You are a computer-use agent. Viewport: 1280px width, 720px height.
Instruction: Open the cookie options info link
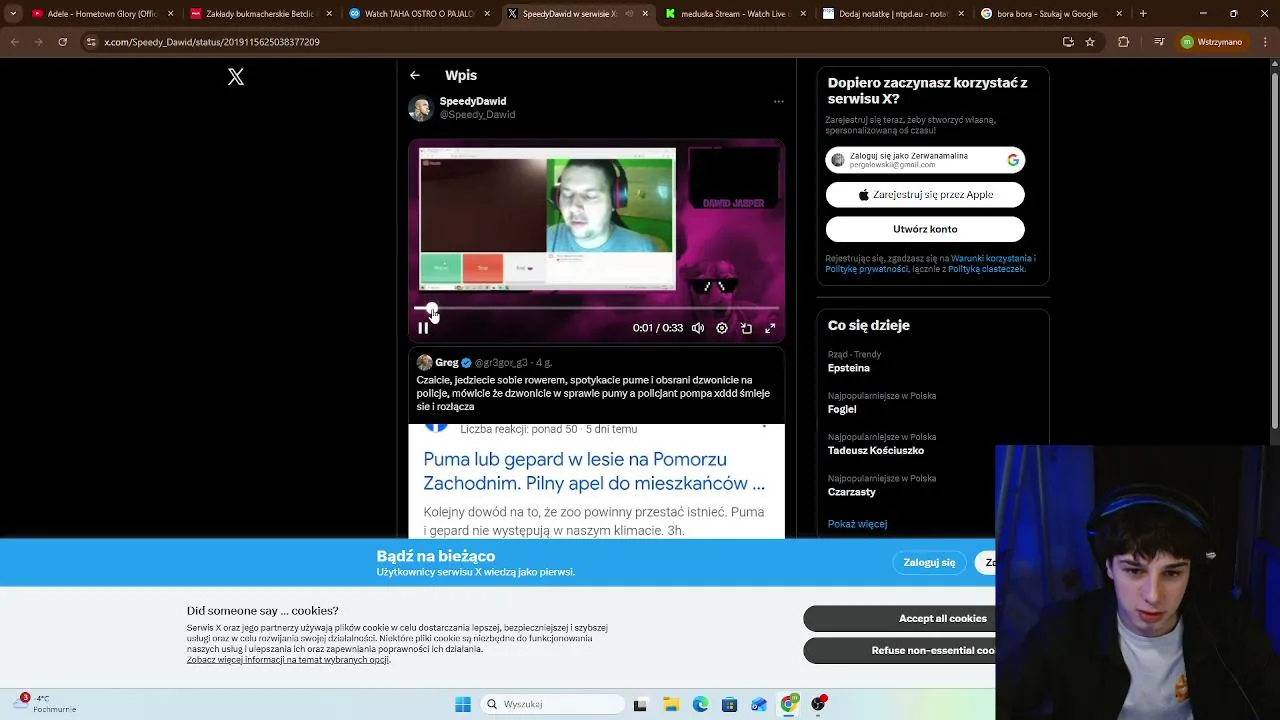tap(288, 660)
